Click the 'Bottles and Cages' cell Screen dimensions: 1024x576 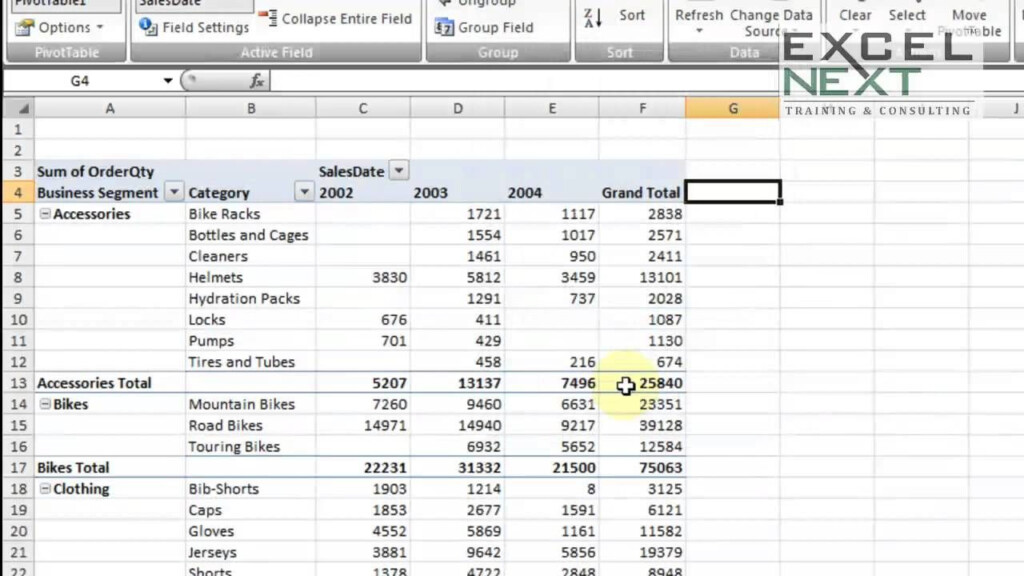coord(251,235)
